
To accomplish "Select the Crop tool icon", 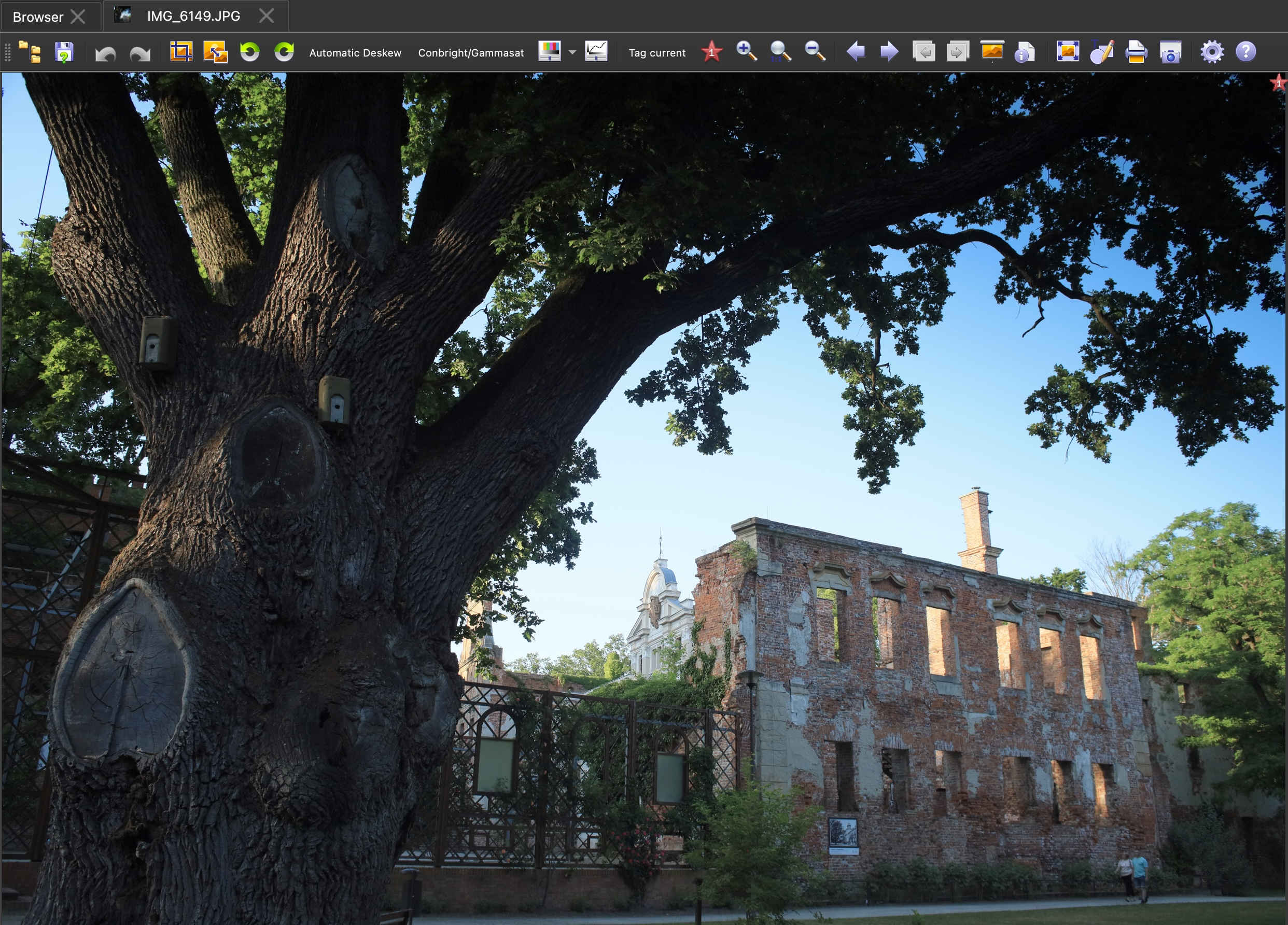I will [181, 52].
